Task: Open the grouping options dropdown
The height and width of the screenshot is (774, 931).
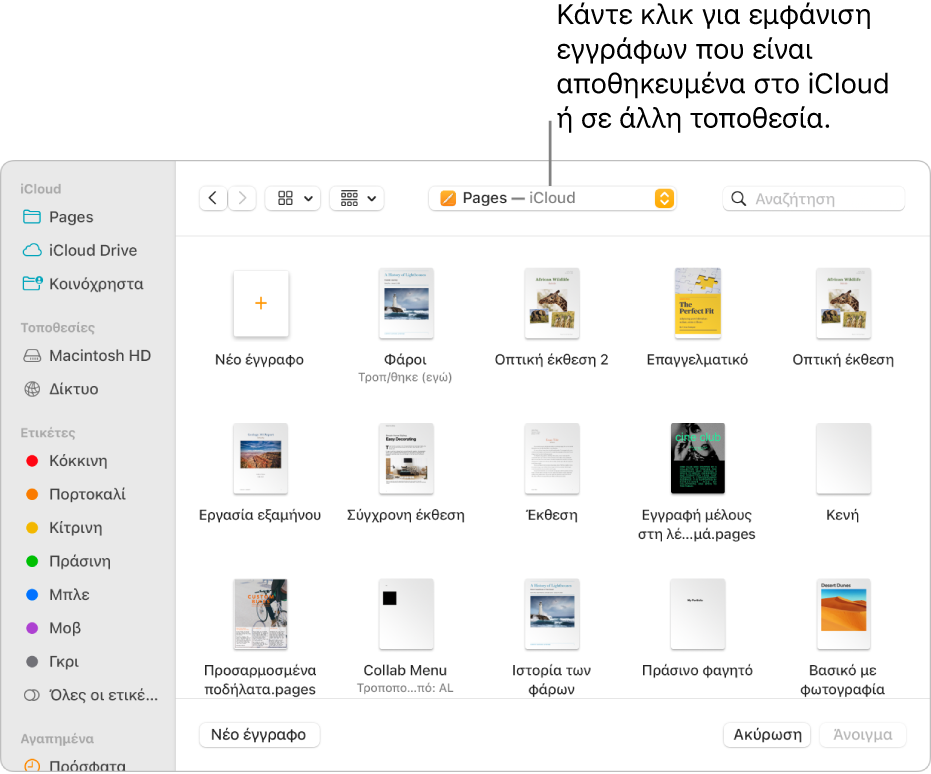Action: pyautogui.click(x=357, y=198)
